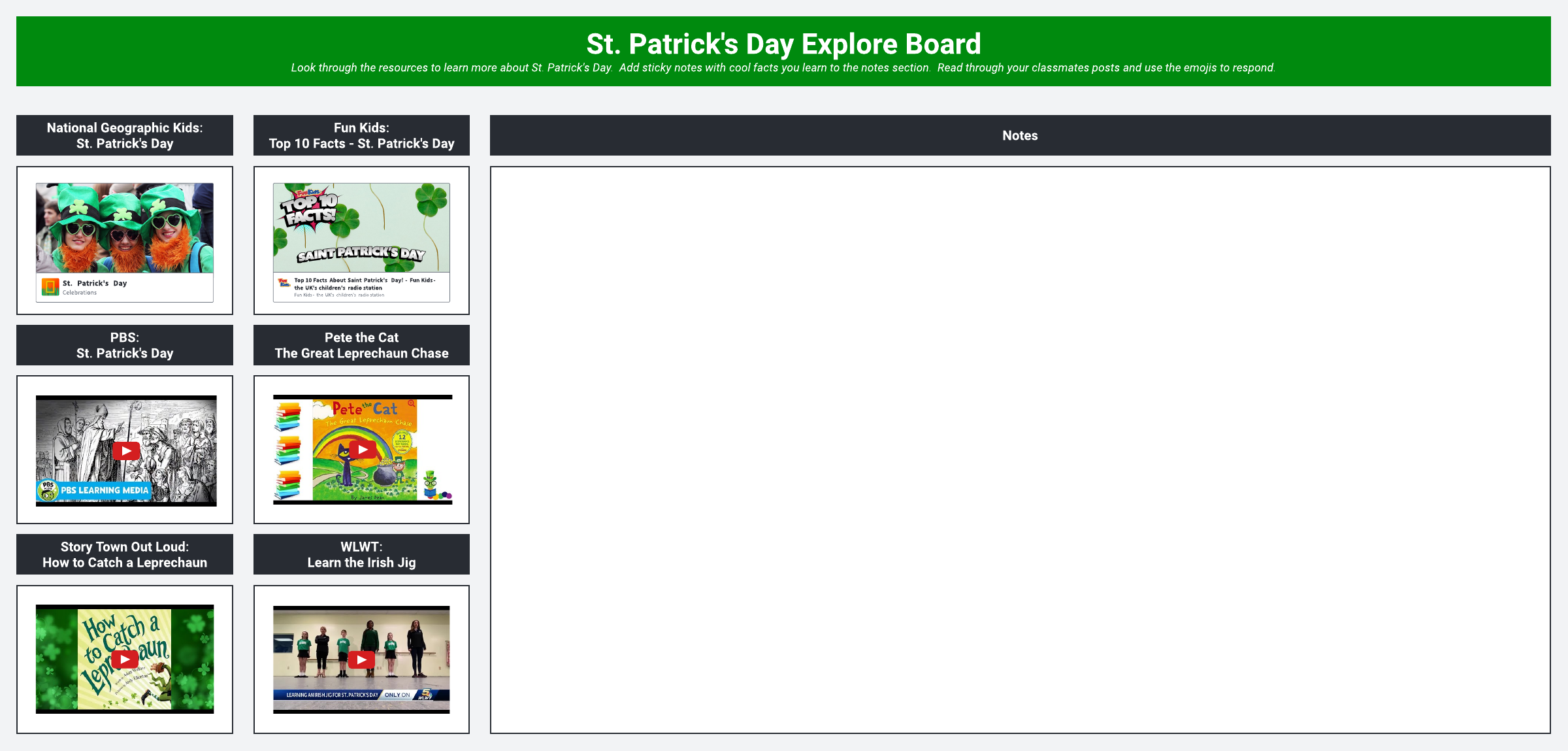The width and height of the screenshot is (1568, 751).
Task: Play the Pete the Cat video
Action: coord(362,450)
